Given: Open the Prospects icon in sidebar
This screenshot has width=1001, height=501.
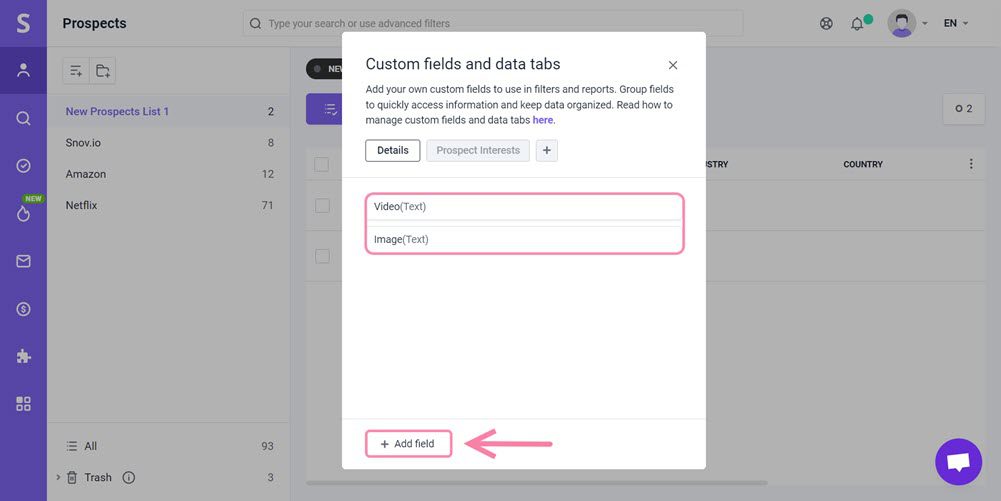Looking at the screenshot, I should coord(23,70).
